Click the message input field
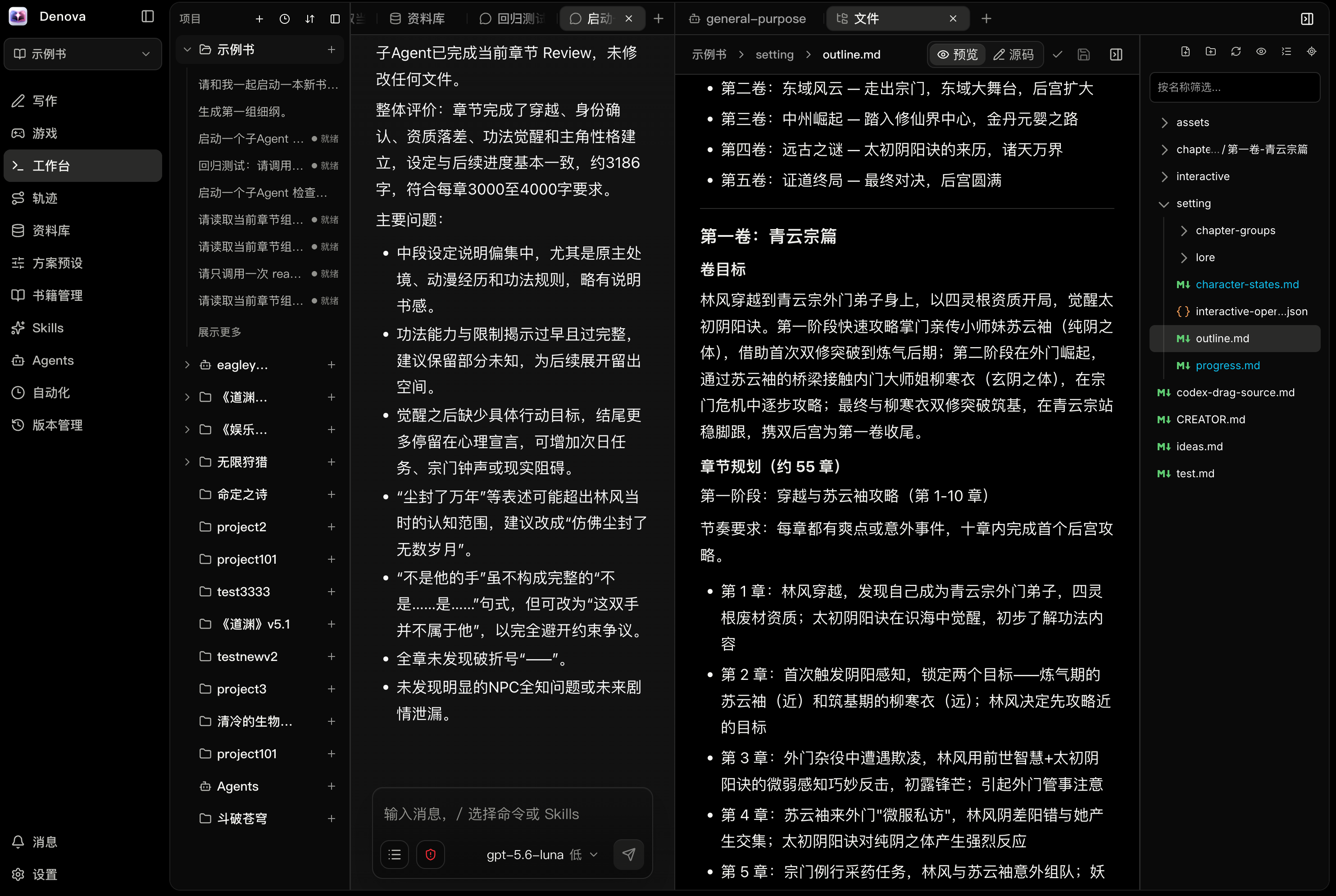The height and width of the screenshot is (896, 1336). [512, 814]
